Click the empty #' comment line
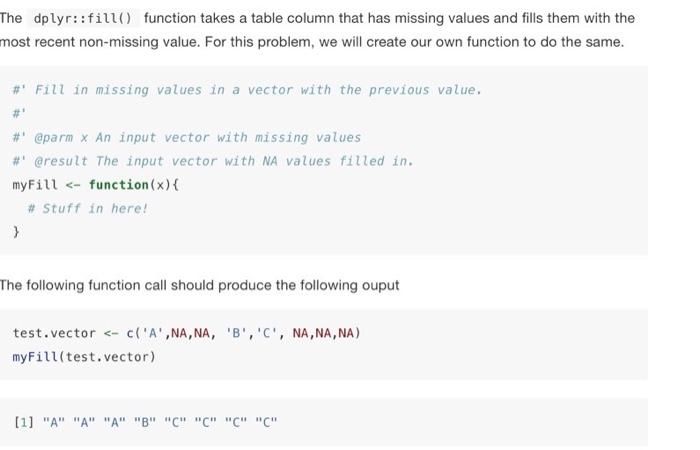 click(18, 114)
